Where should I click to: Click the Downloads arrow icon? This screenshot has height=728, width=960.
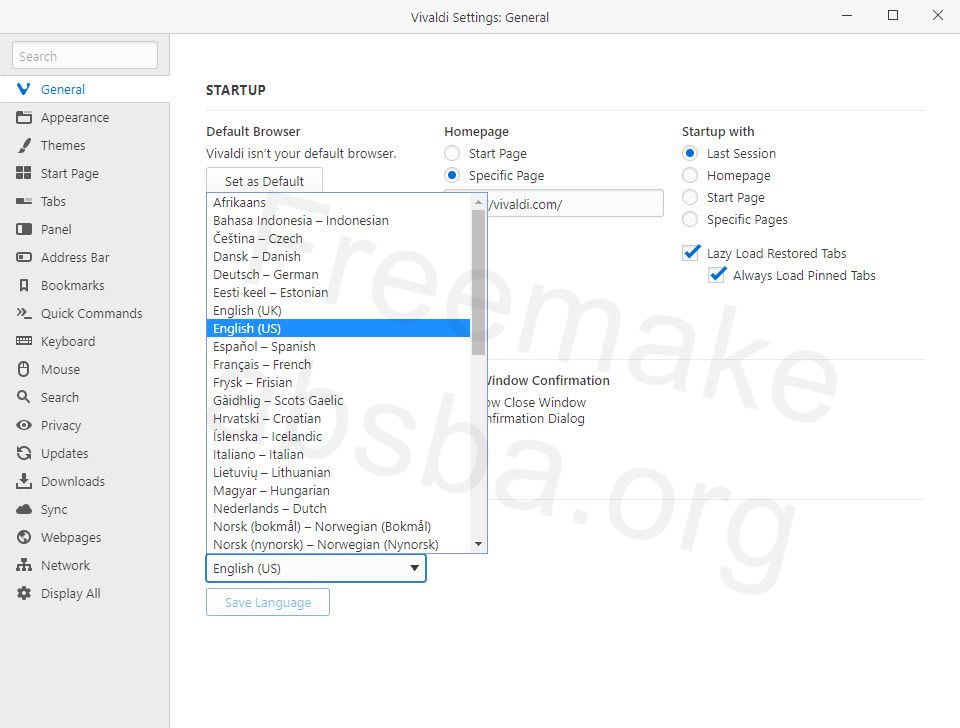click(24, 481)
